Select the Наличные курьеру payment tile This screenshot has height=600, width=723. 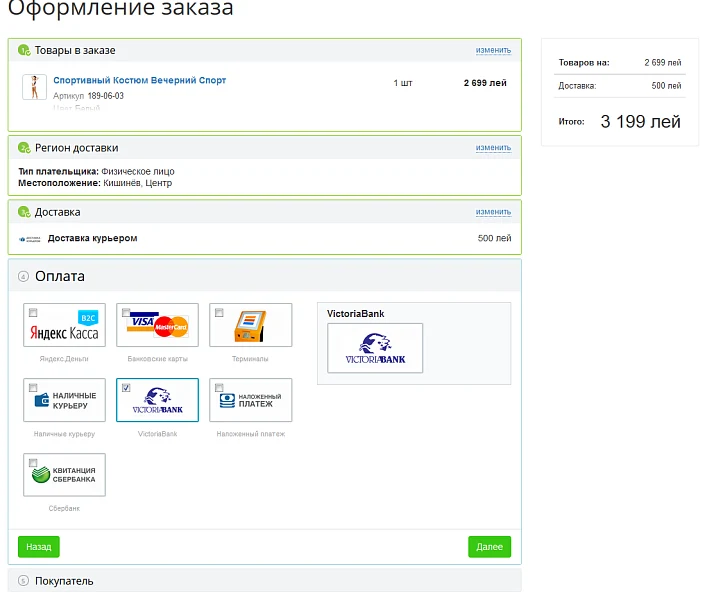pos(65,400)
